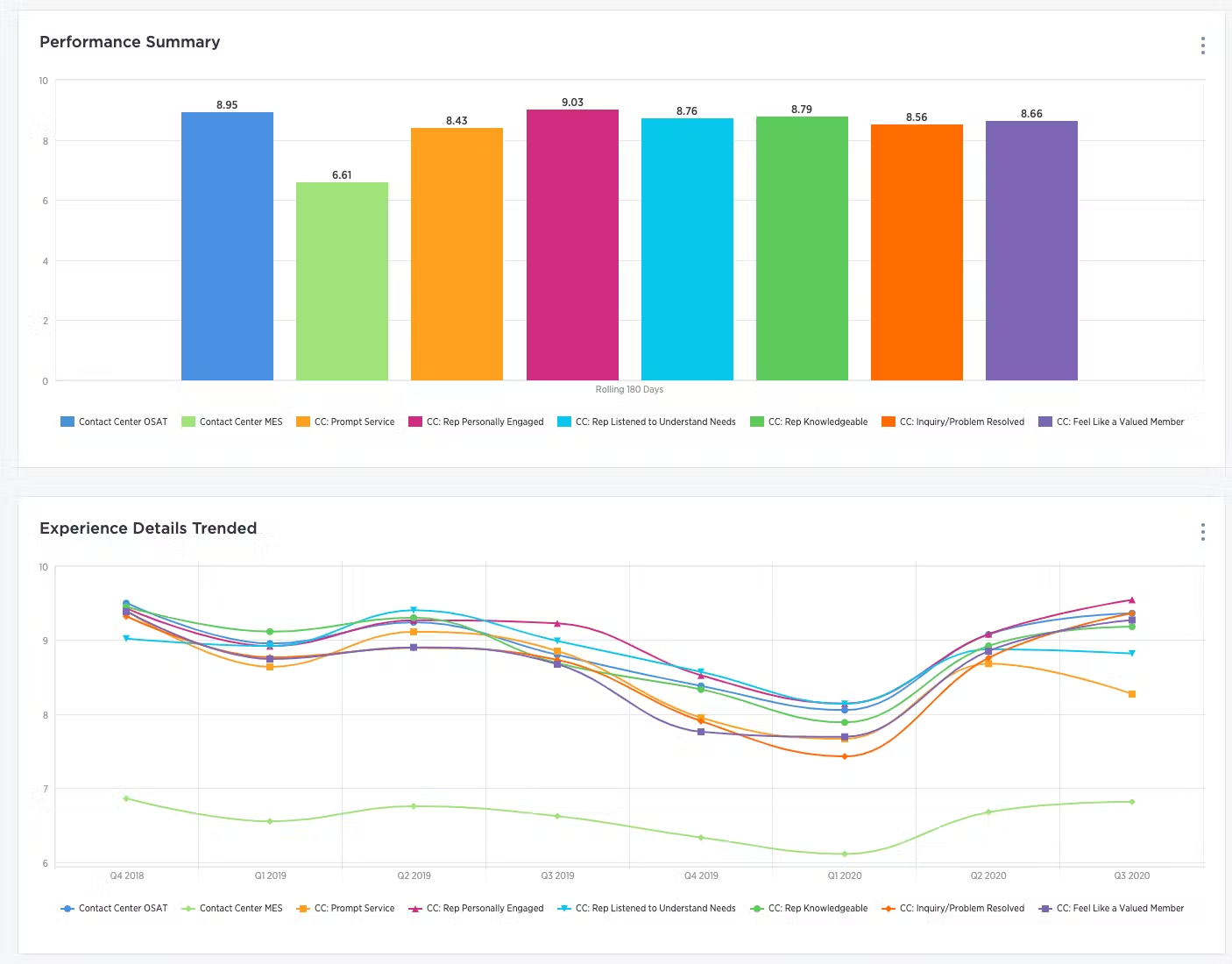
Task: Click CC: Rep Listened line legend triangle icon
Action: coord(564,909)
